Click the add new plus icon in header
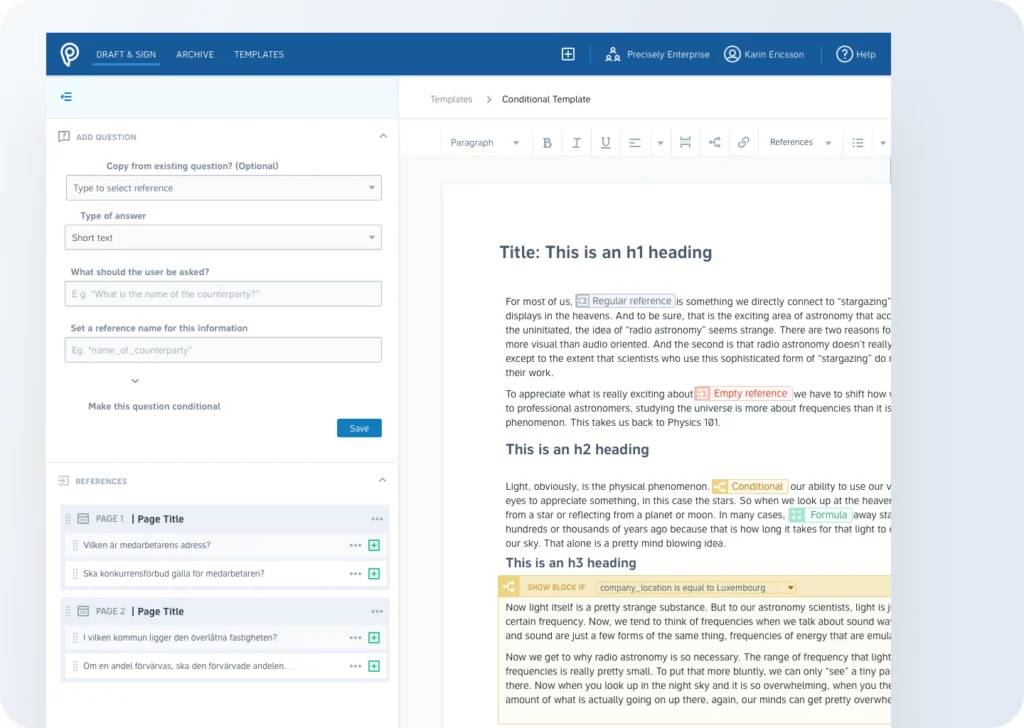 tap(568, 54)
